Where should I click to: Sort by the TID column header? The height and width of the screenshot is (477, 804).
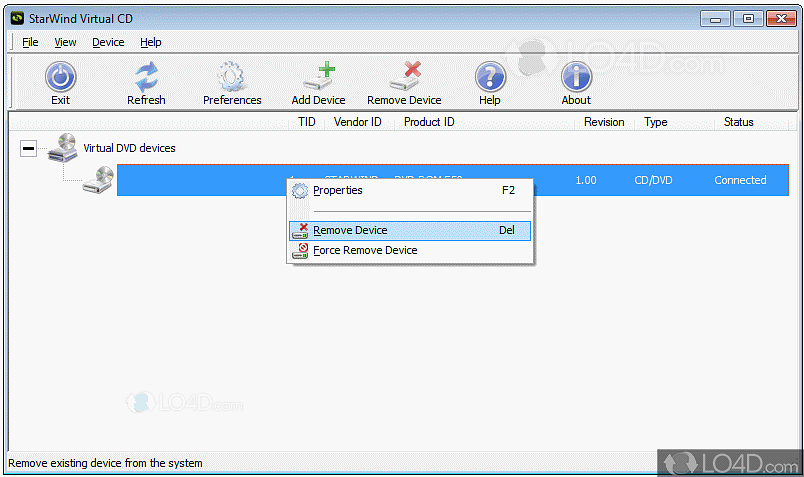point(307,122)
